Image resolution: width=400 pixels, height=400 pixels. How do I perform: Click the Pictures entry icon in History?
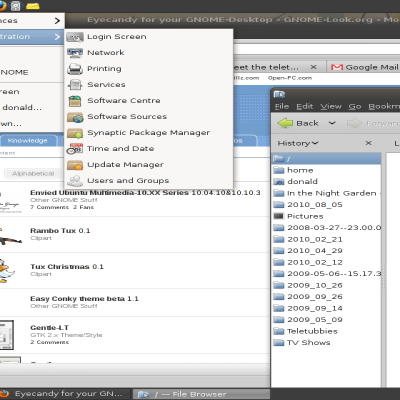tap(278, 216)
